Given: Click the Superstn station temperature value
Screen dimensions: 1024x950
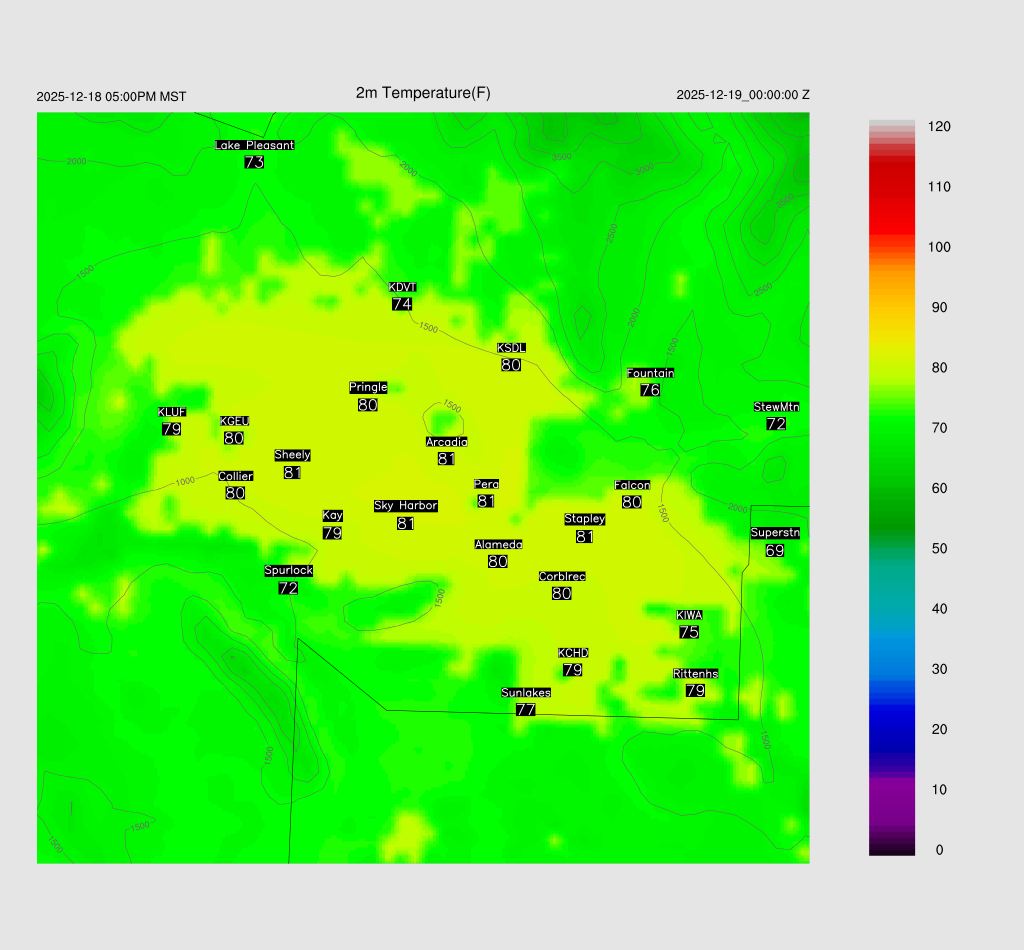Looking at the screenshot, I should point(775,551).
